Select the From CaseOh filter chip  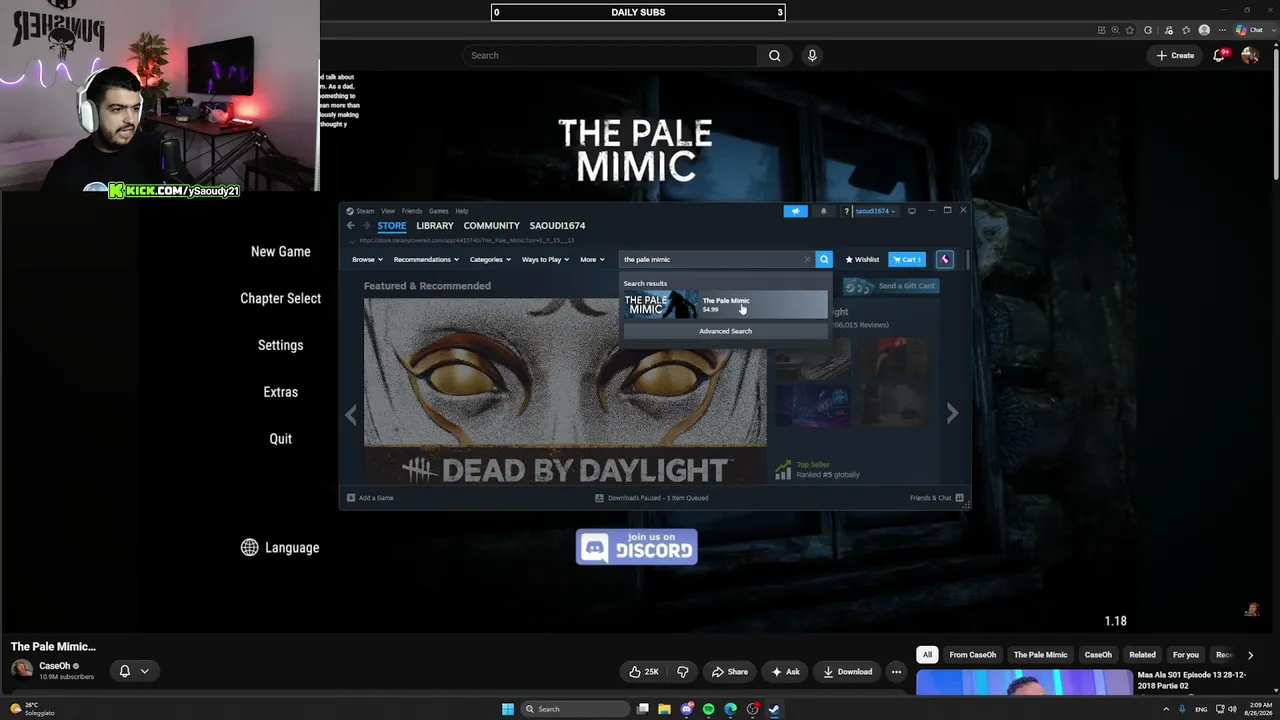tap(973, 655)
